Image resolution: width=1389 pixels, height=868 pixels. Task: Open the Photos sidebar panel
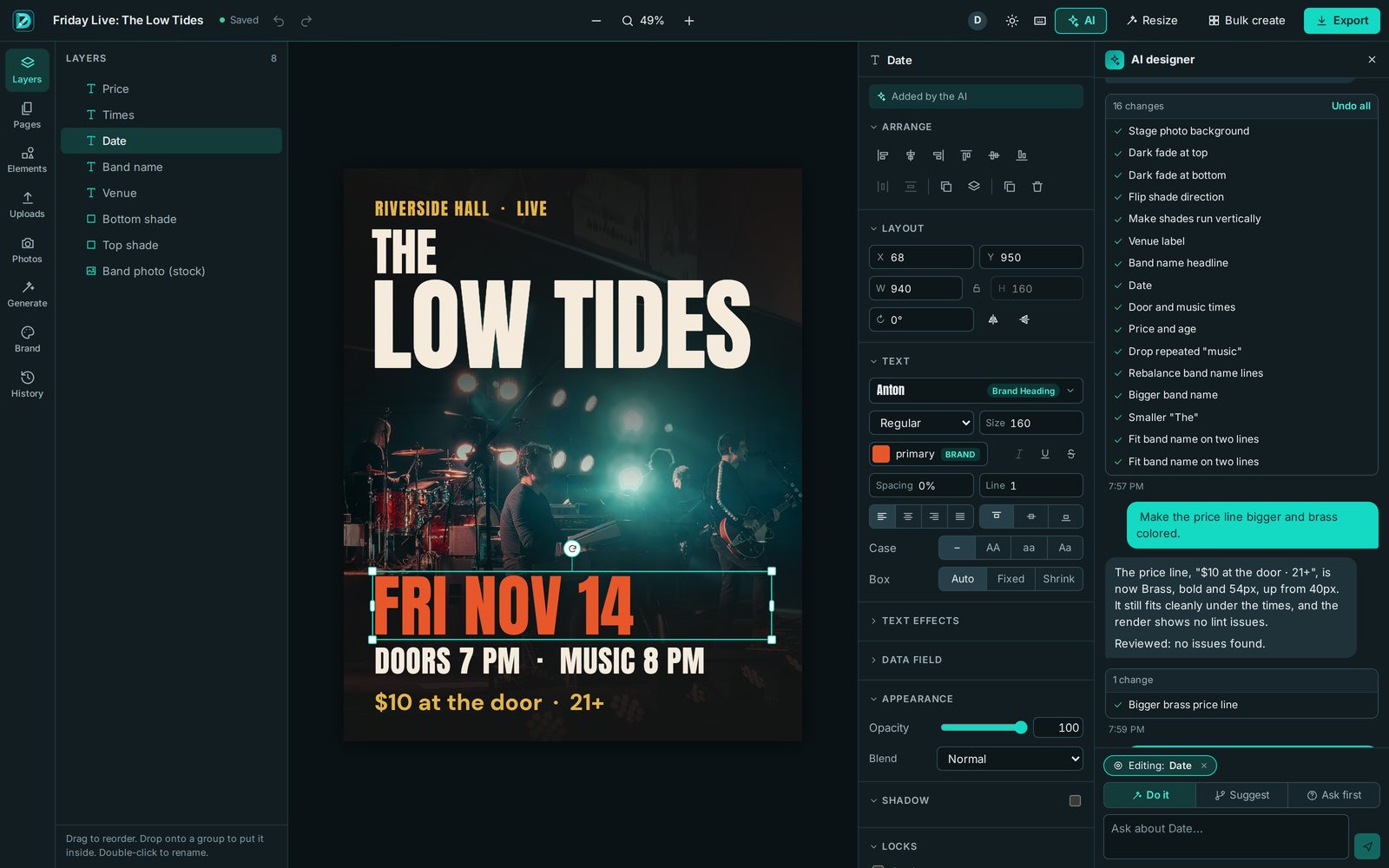(x=27, y=250)
